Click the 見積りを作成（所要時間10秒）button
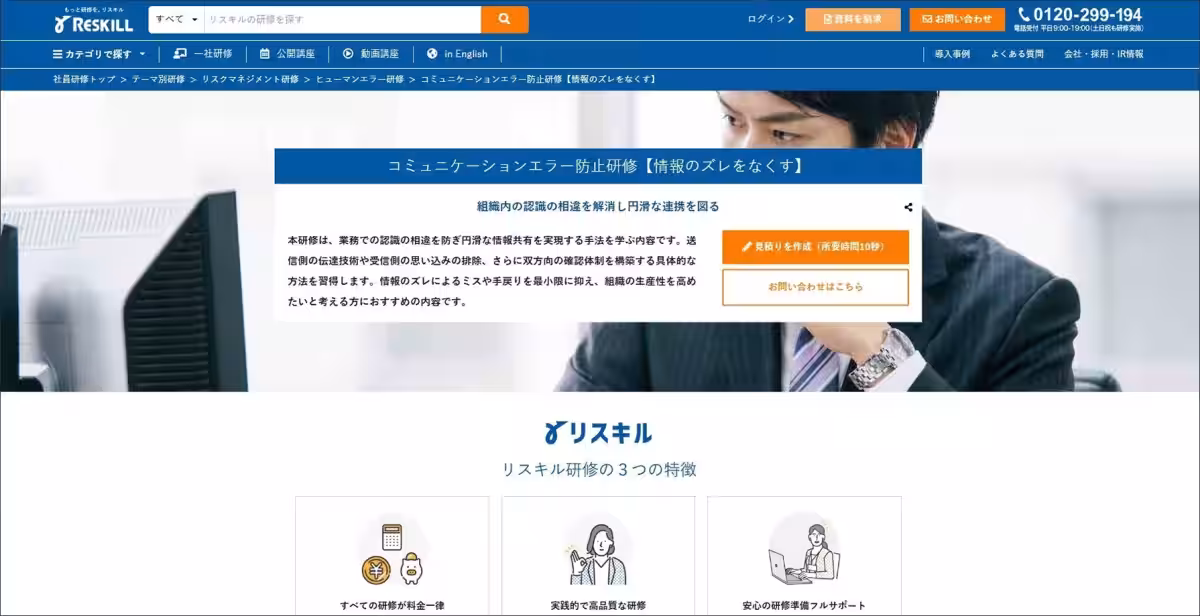Screen dimensions: 1200x616 pos(815,246)
